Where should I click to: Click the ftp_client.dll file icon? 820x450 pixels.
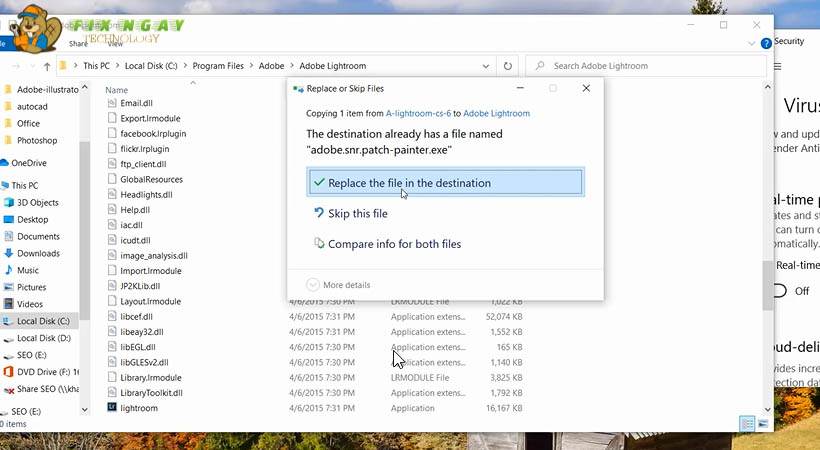click(x=111, y=164)
